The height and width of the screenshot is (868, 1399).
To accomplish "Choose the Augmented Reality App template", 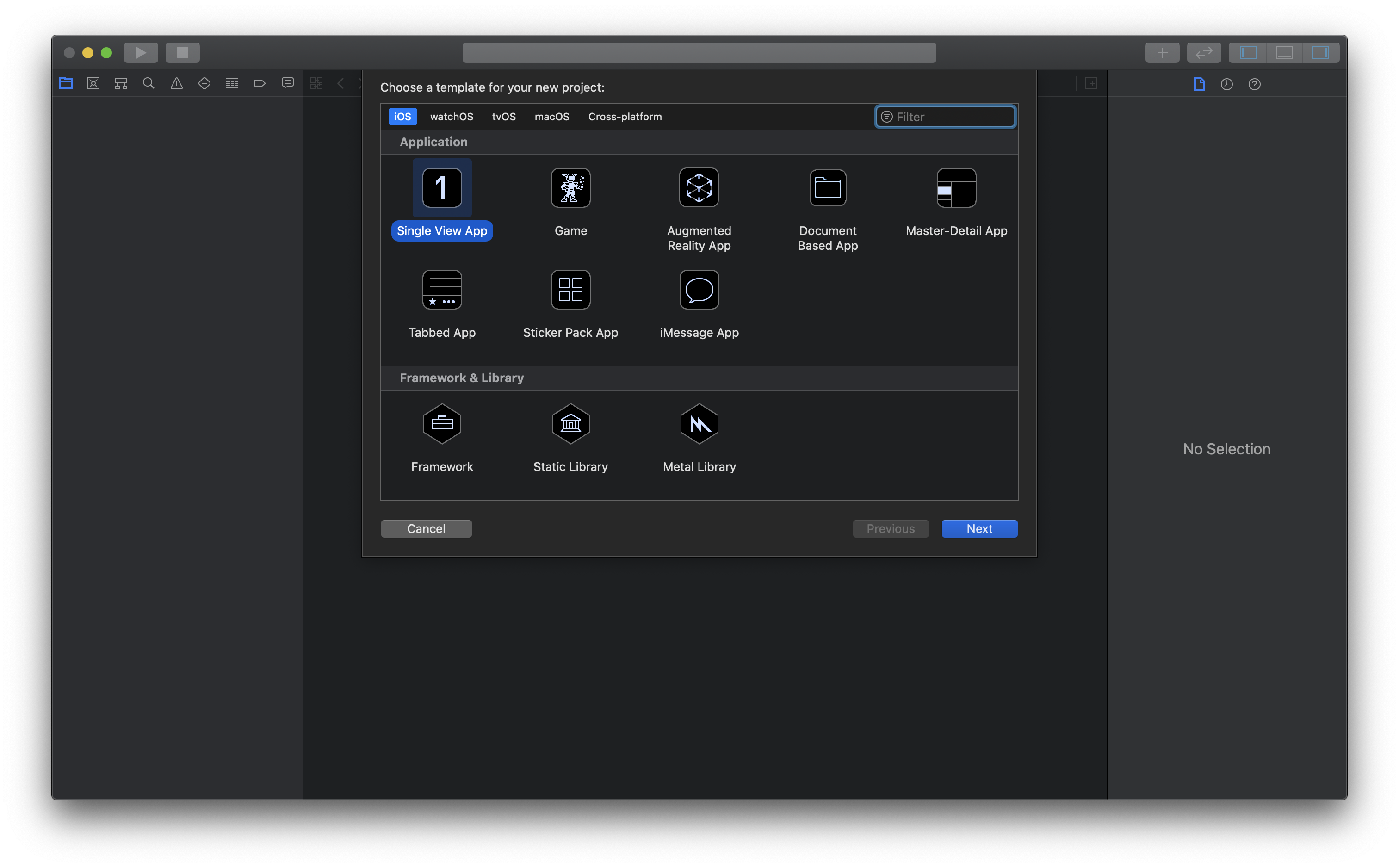I will [x=699, y=188].
